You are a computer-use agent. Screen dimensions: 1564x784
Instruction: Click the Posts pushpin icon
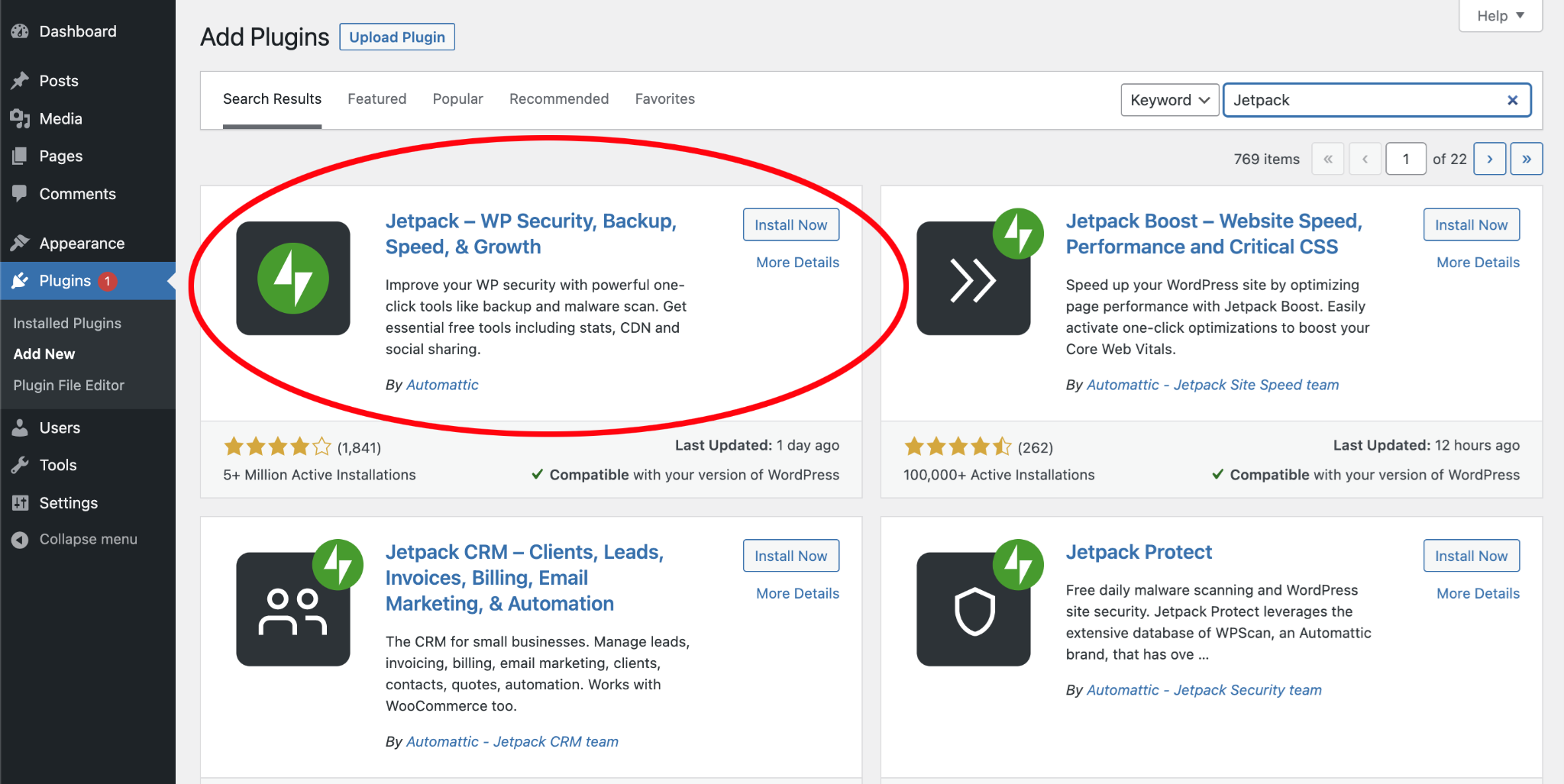pos(20,81)
